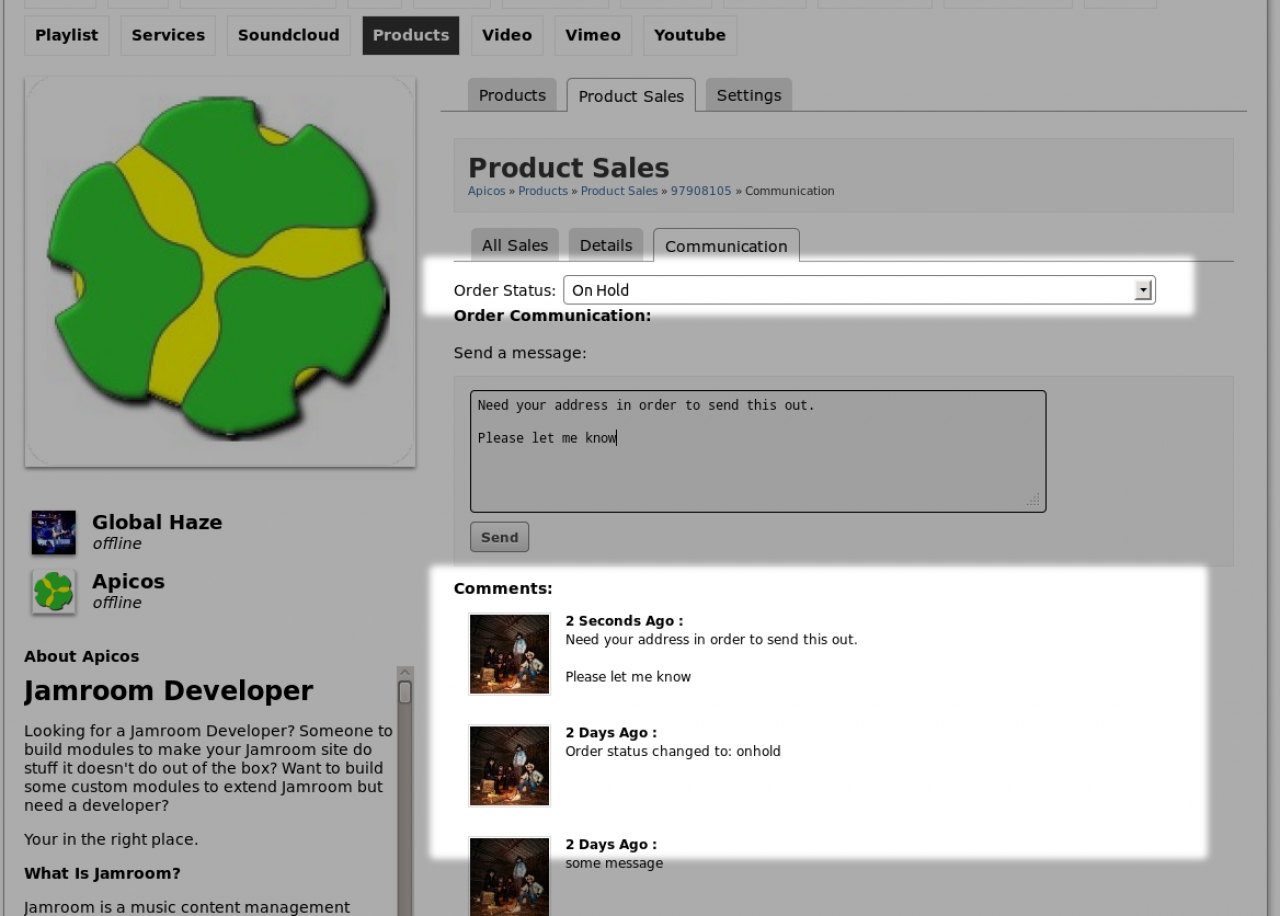Screen dimensions: 1280x916
Task: Go to the Soundcloud section
Action: (289, 35)
